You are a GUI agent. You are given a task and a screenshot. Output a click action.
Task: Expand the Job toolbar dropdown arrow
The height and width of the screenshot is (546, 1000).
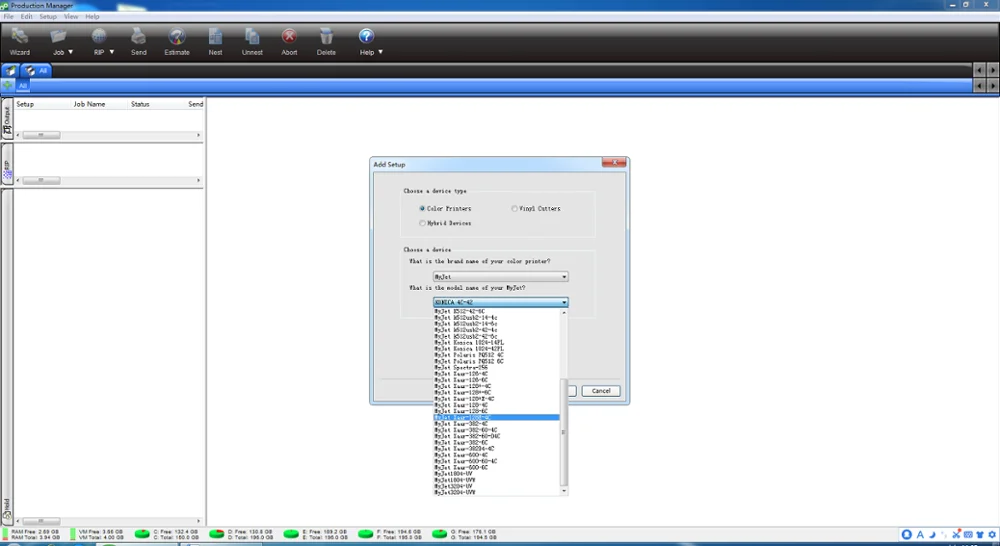(x=71, y=52)
